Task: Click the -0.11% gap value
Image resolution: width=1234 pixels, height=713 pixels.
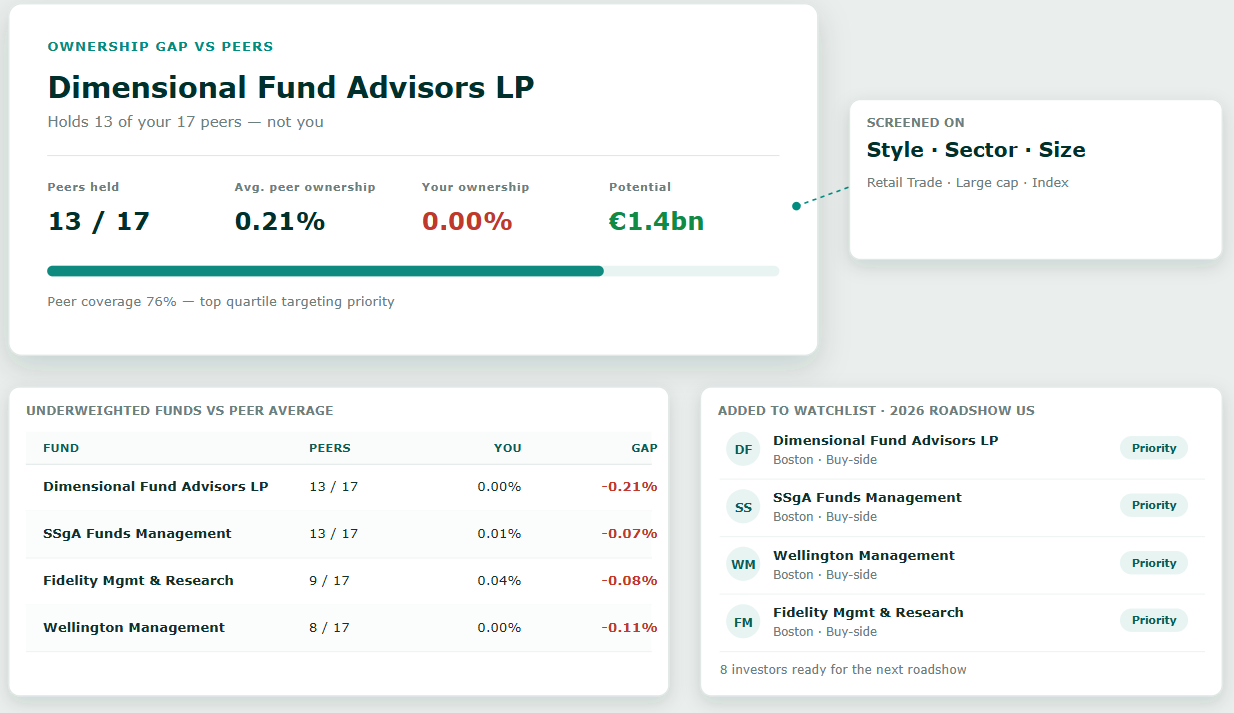Action: coord(629,628)
